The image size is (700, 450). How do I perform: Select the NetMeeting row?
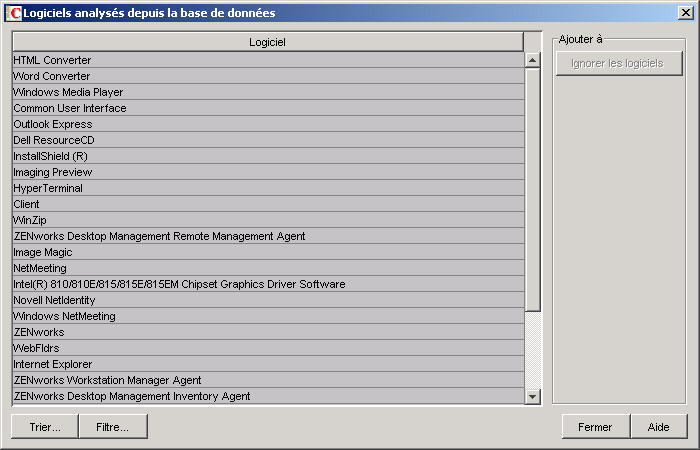tap(268, 268)
